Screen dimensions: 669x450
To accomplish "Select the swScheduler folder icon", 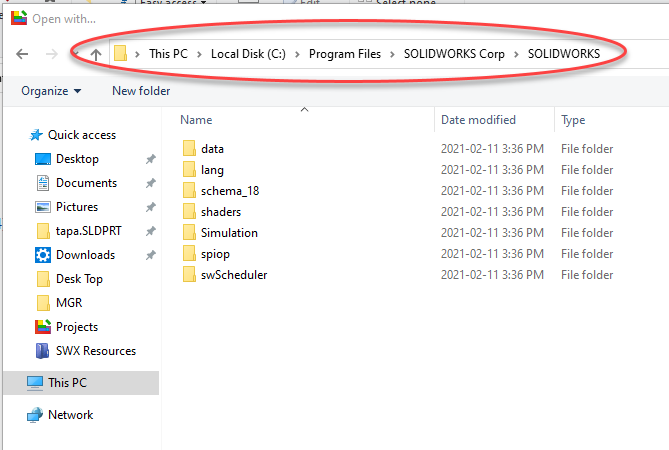I will [189, 275].
